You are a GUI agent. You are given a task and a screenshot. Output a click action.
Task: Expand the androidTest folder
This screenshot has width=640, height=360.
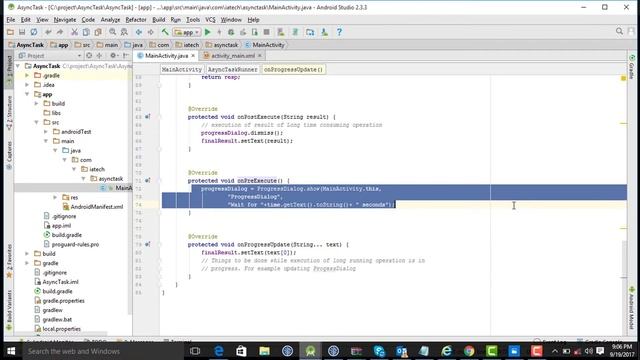coord(46,132)
